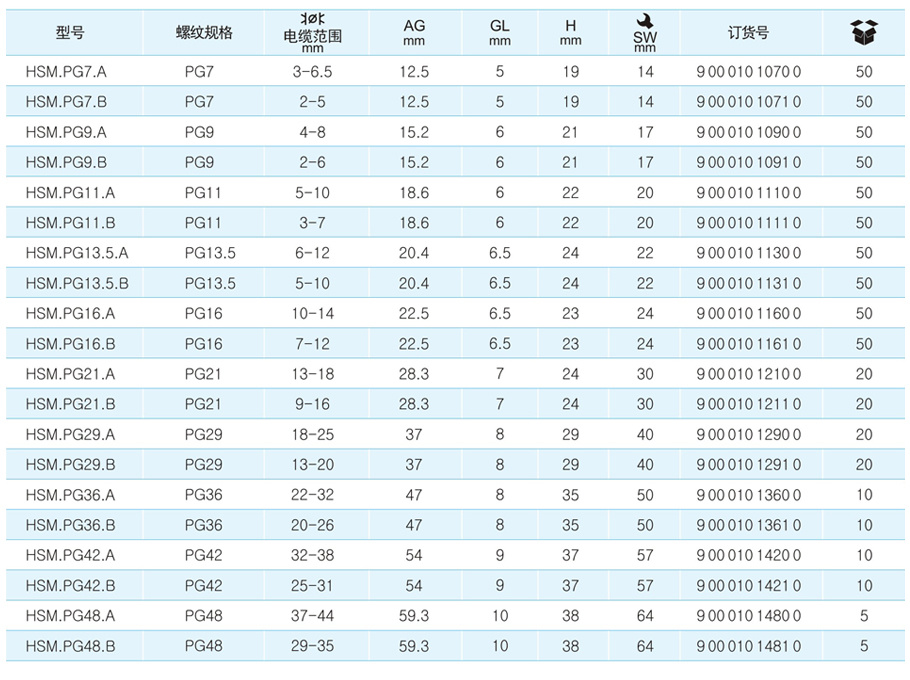
Task: Click cable range 13-18 cell
Action: coord(312,374)
